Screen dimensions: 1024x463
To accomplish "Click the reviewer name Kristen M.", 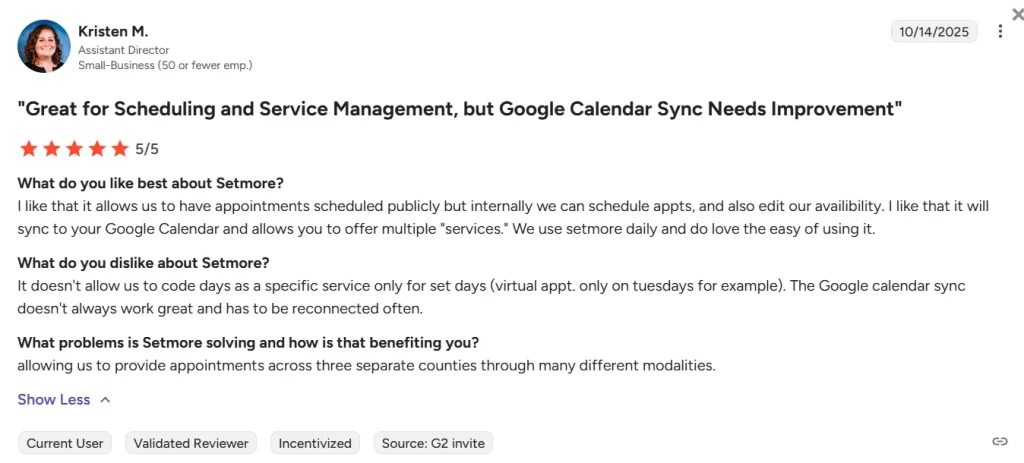I will (113, 32).
